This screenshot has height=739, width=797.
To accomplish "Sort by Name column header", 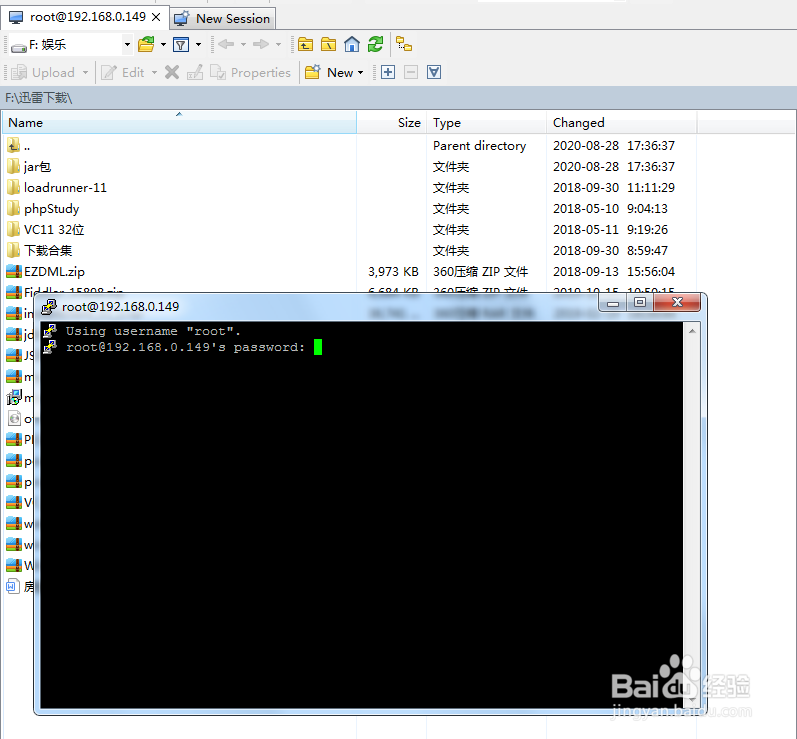I will click(x=179, y=122).
